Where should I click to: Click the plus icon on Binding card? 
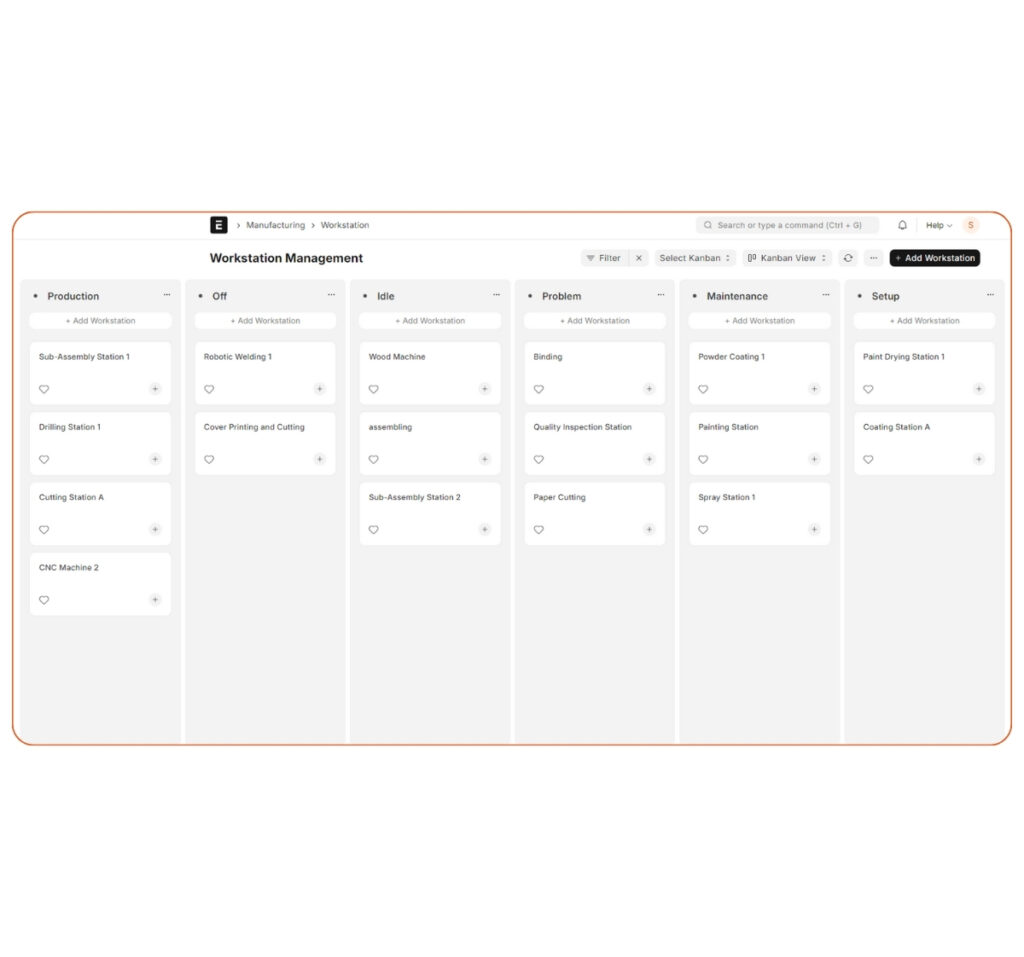point(649,389)
